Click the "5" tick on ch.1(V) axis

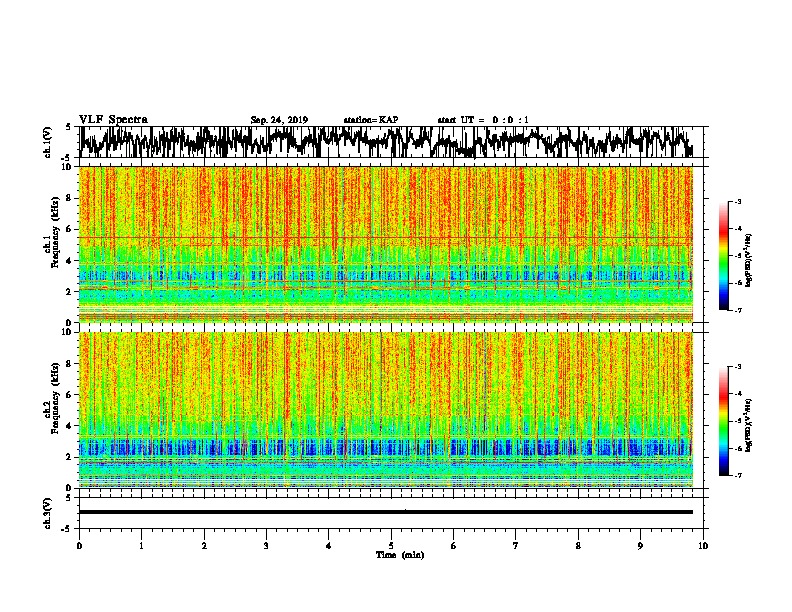[68, 128]
